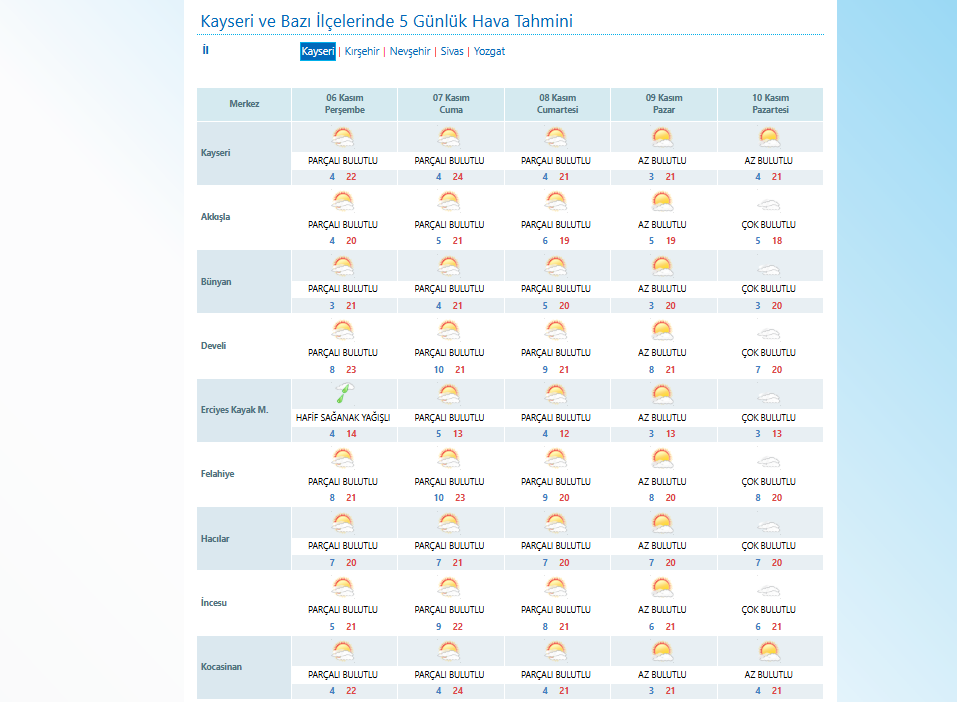This screenshot has width=957, height=702.
Task: Click Akkışla cloudy icon for 10 Kasım Pazartesi
Action: [769, 203]
